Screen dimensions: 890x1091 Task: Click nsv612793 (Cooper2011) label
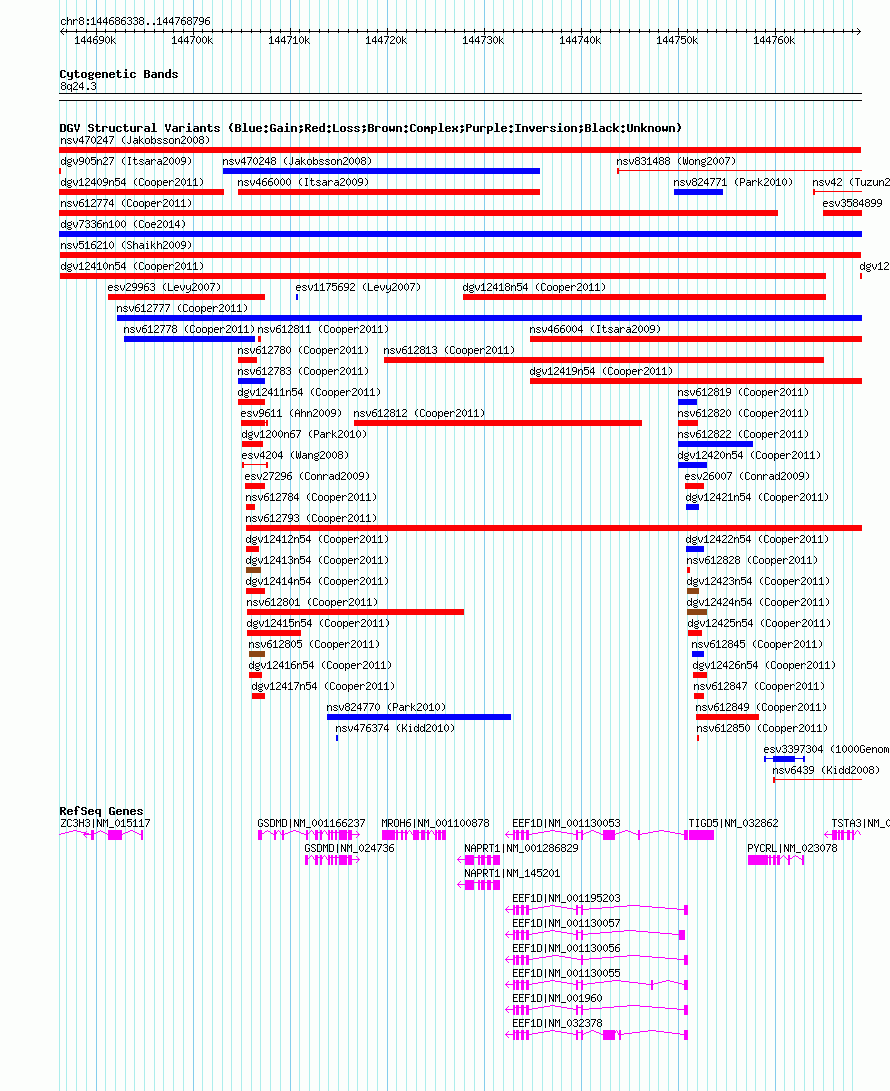pos(311,518)
